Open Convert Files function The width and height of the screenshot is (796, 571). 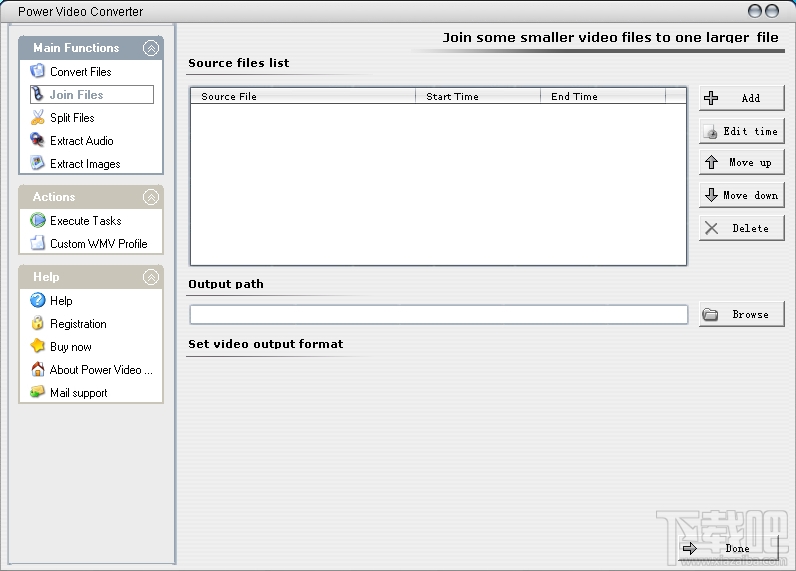(81, 72)
